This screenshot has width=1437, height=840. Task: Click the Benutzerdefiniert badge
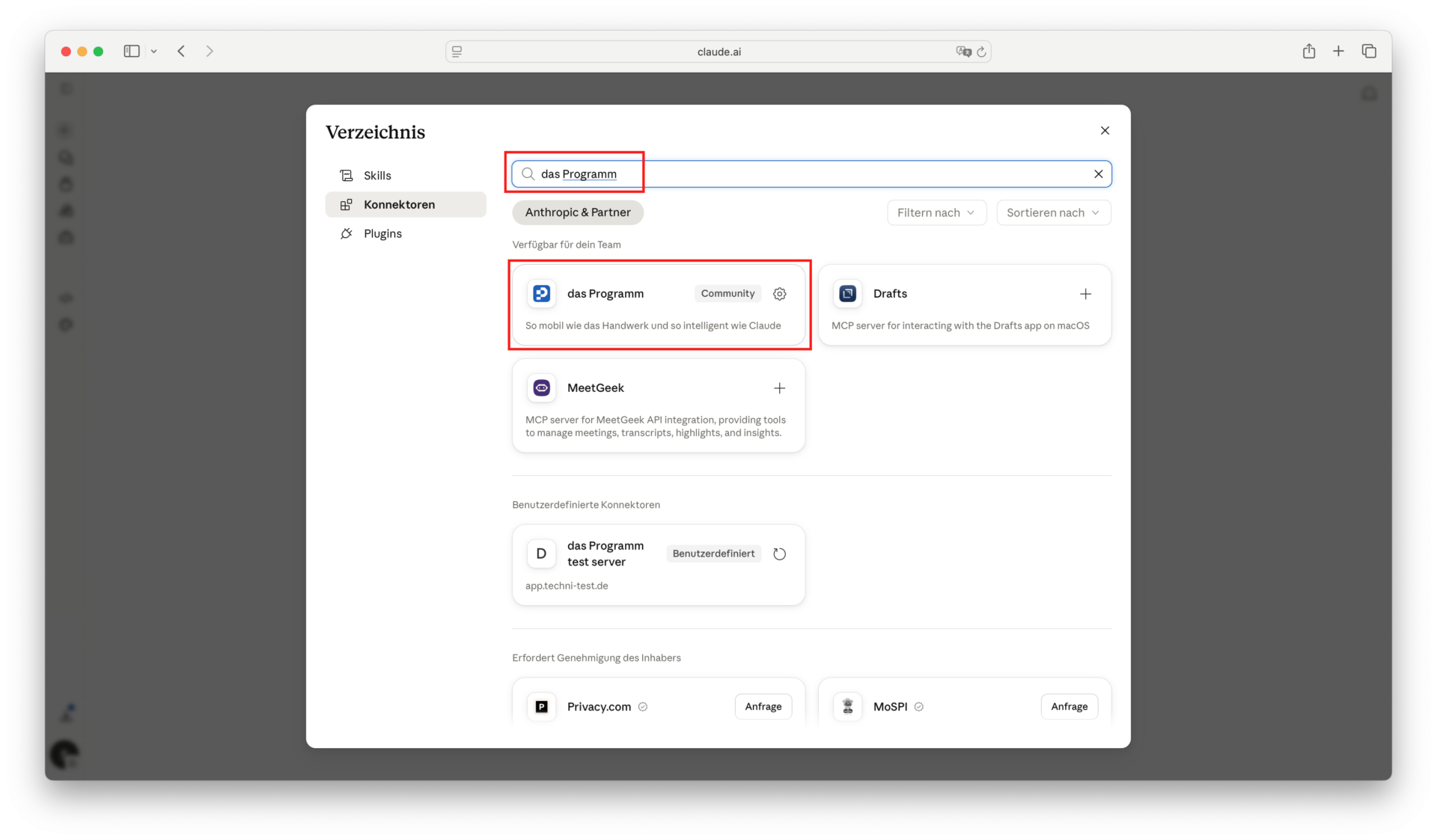(x=713, y=554)
